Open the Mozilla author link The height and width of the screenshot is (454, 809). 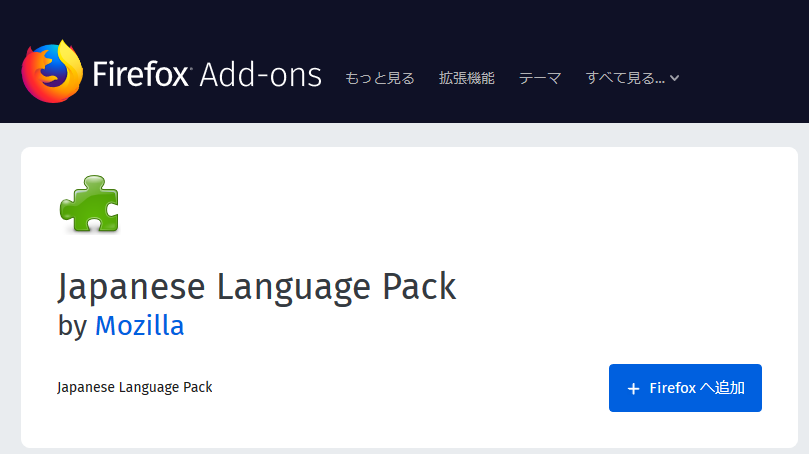(x=139, y=326)
